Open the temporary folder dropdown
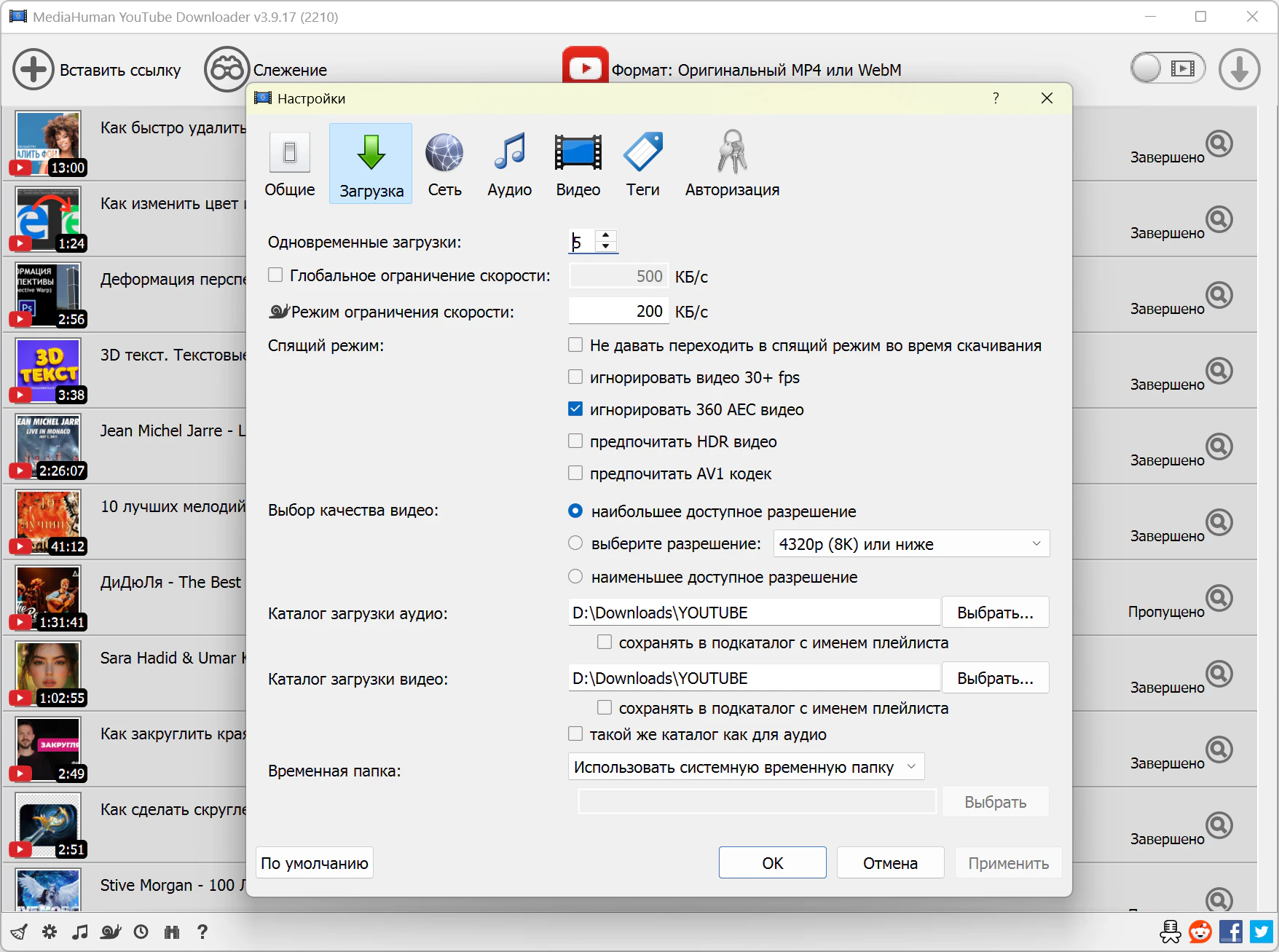Image resolution: width=1279 pixels, height=952 pixels. (746, 767)
